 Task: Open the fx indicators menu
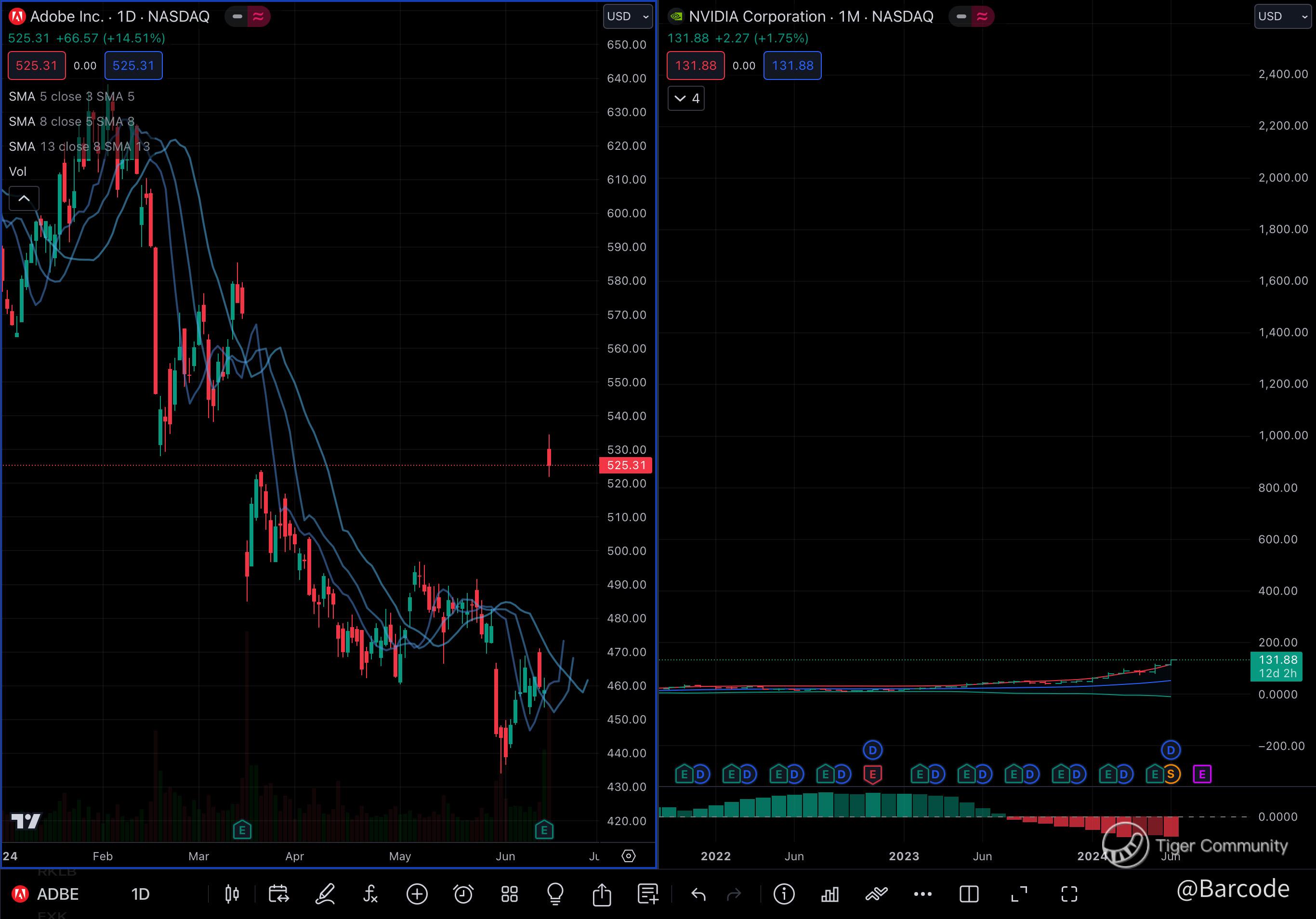(370, 894)
